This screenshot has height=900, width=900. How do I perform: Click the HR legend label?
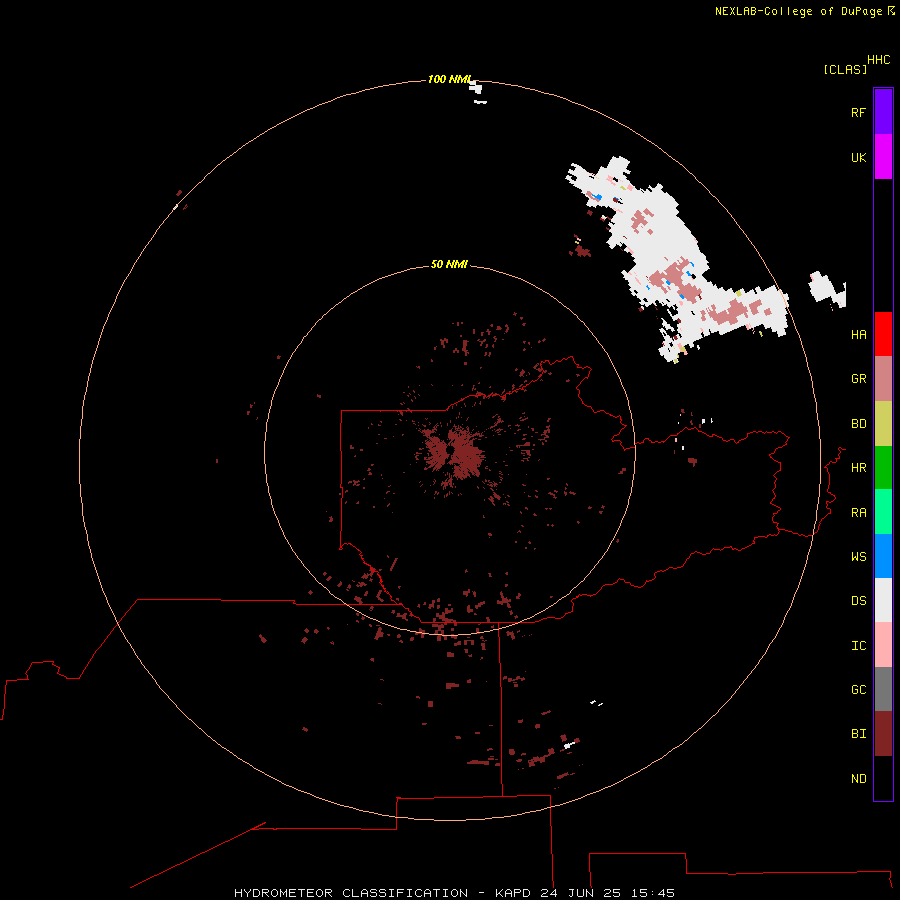coord(858,468)
